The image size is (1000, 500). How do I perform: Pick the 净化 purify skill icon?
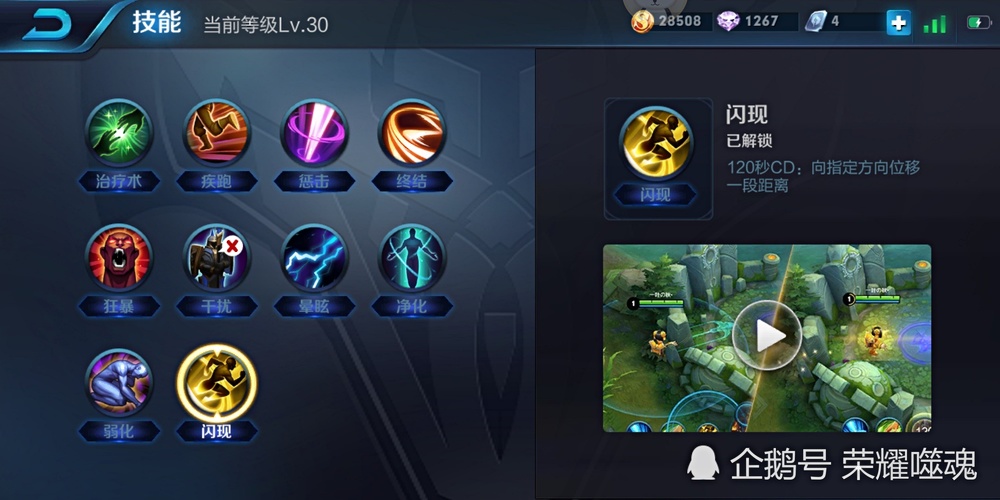click(413, 258)
